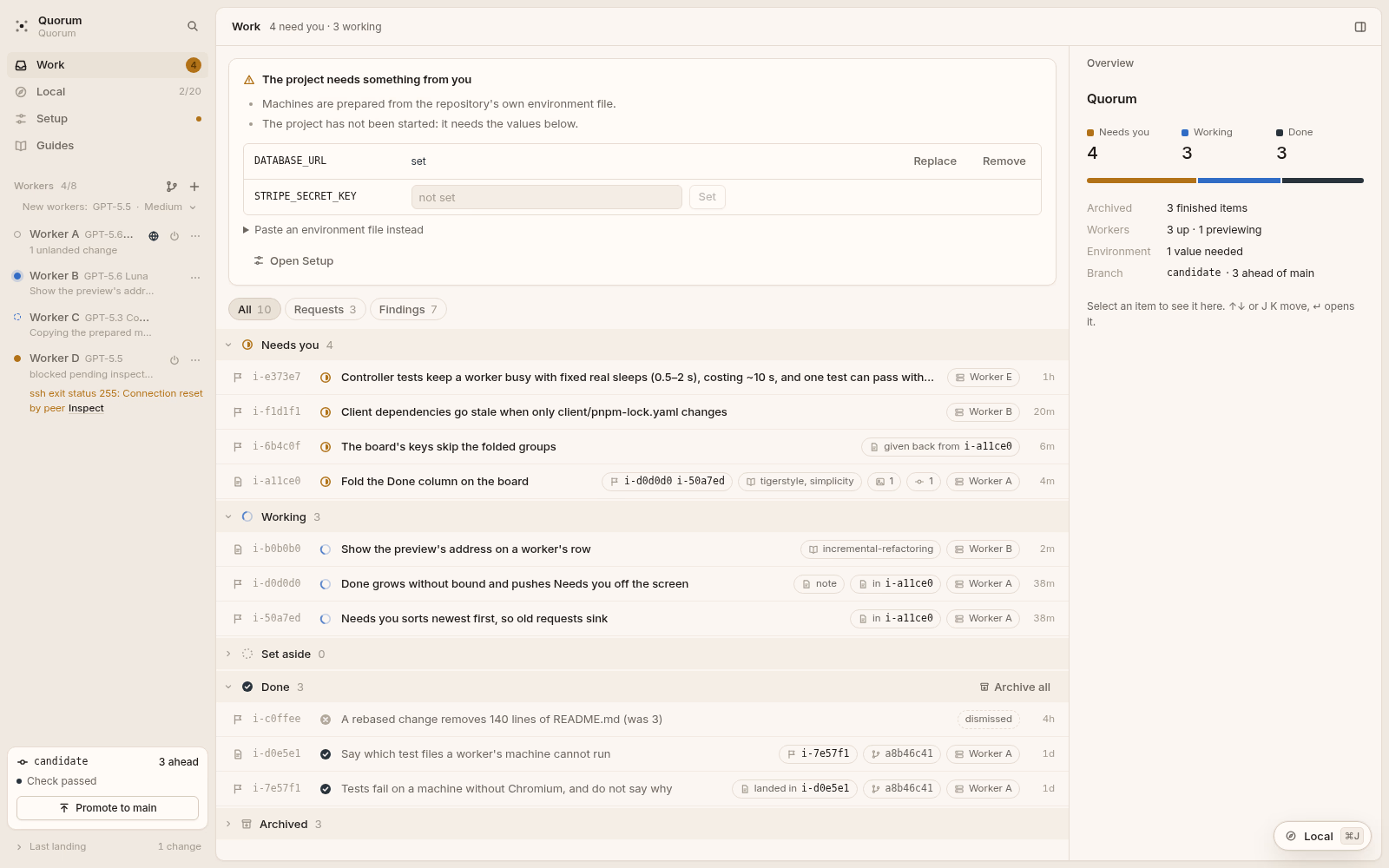Collapse the Needs you group
The image size is (1389, 868).
[228, 345]
